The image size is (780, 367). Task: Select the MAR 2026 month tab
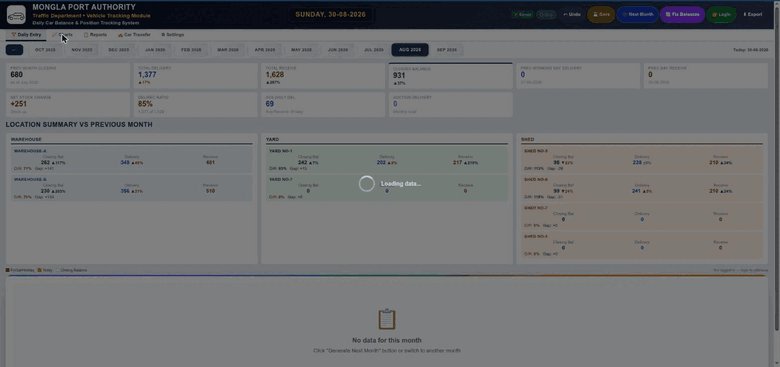[x=227, y=50]
